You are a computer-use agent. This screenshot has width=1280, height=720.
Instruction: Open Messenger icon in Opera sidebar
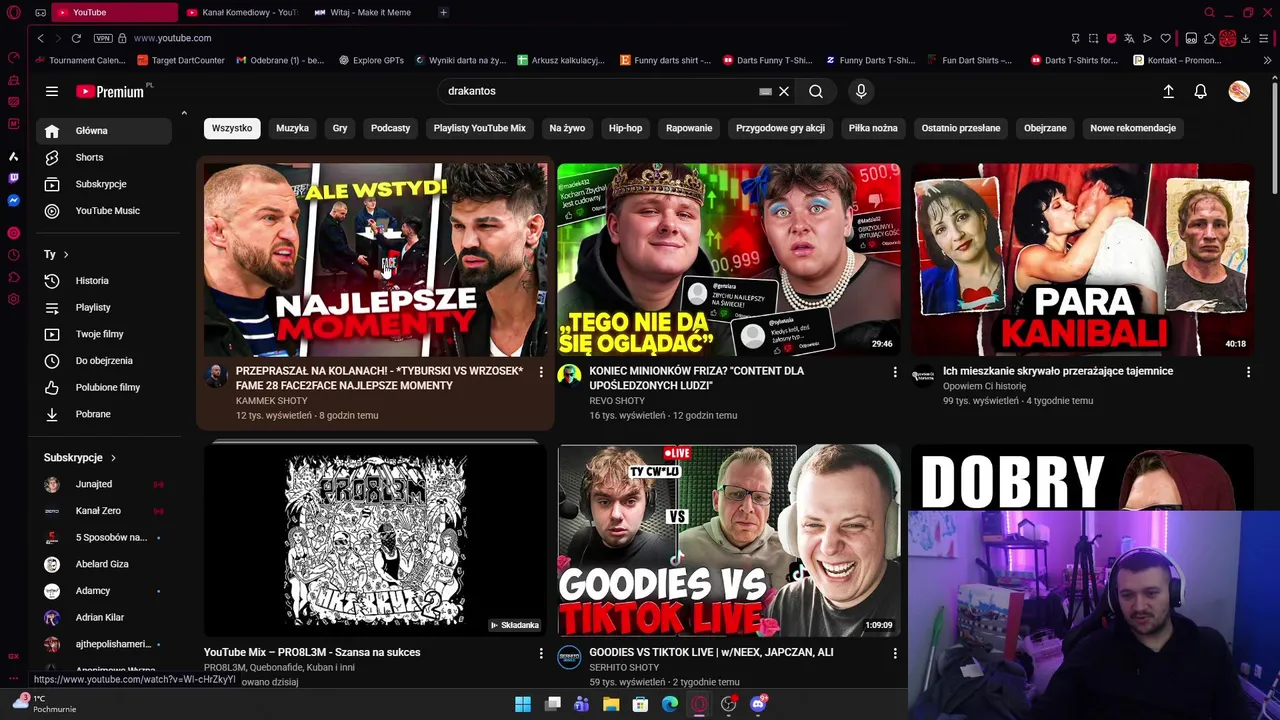[13, 200]
